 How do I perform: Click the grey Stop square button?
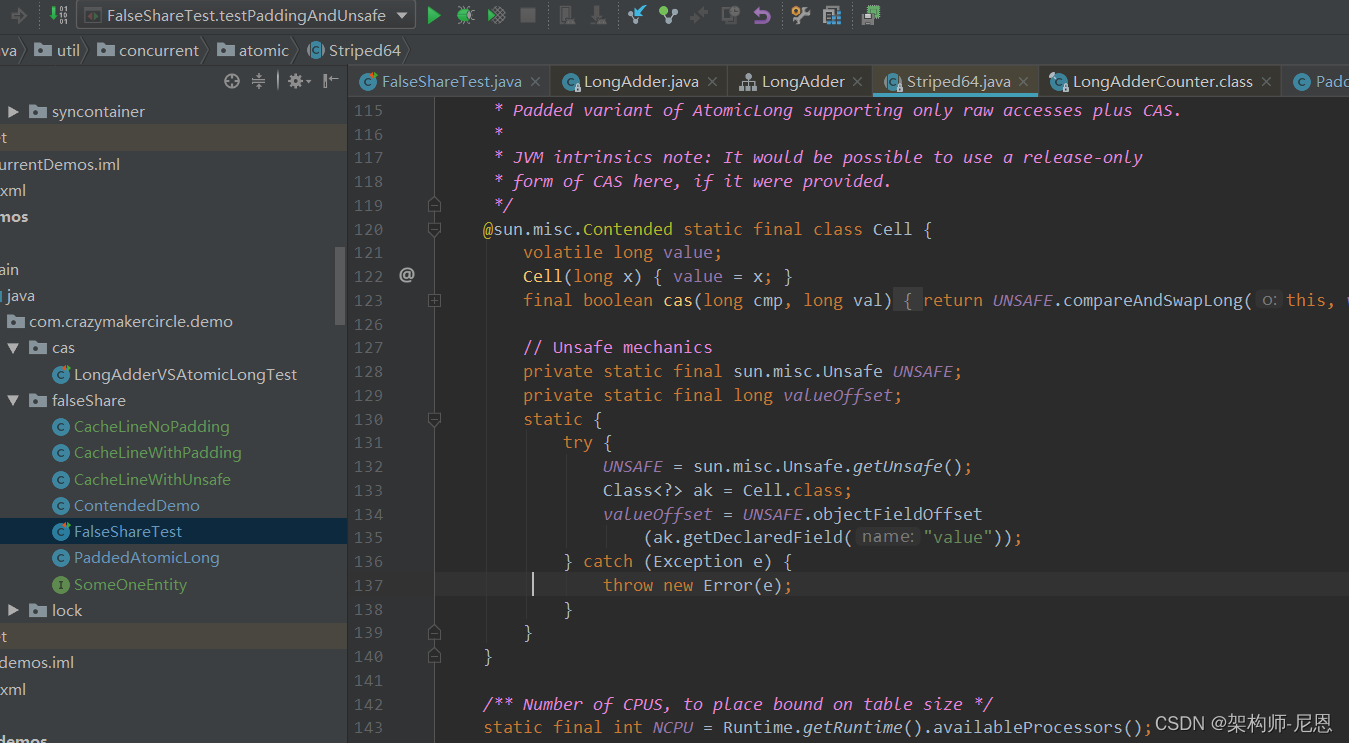(x=528, y=15)
